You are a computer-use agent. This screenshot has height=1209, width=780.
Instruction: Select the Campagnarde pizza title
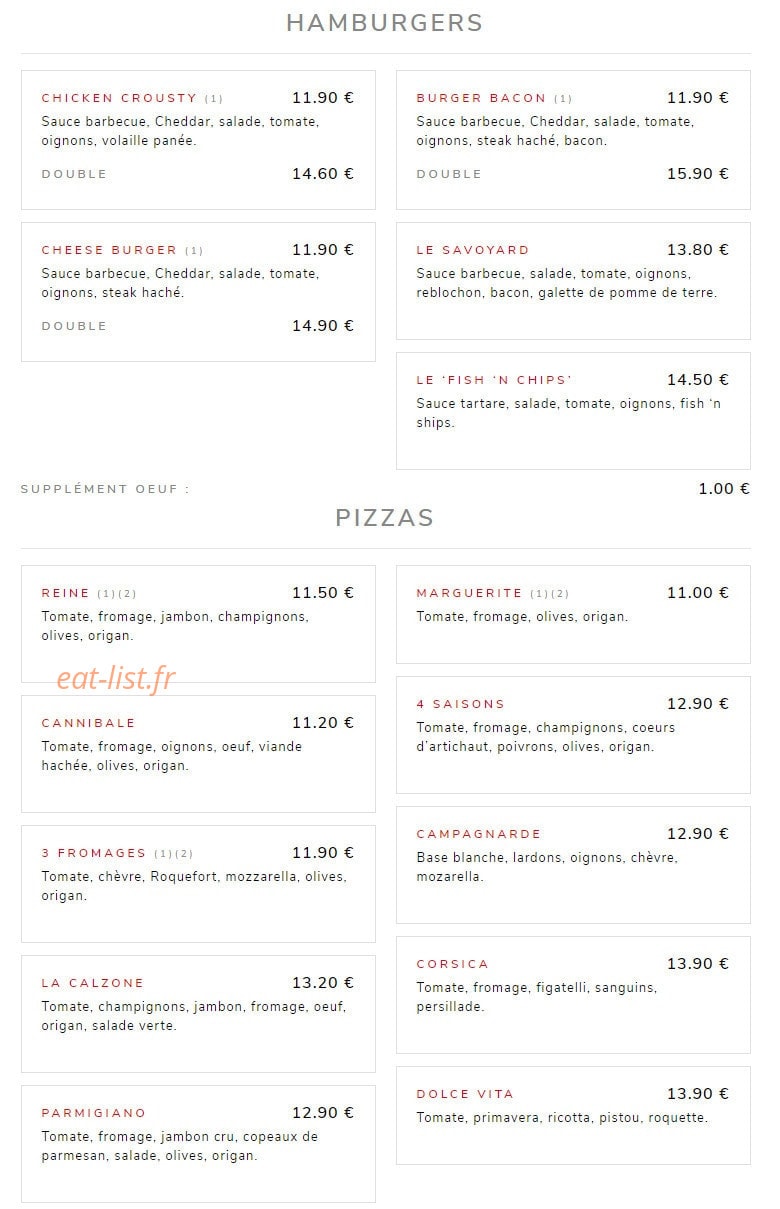click(x=479, y=834)
